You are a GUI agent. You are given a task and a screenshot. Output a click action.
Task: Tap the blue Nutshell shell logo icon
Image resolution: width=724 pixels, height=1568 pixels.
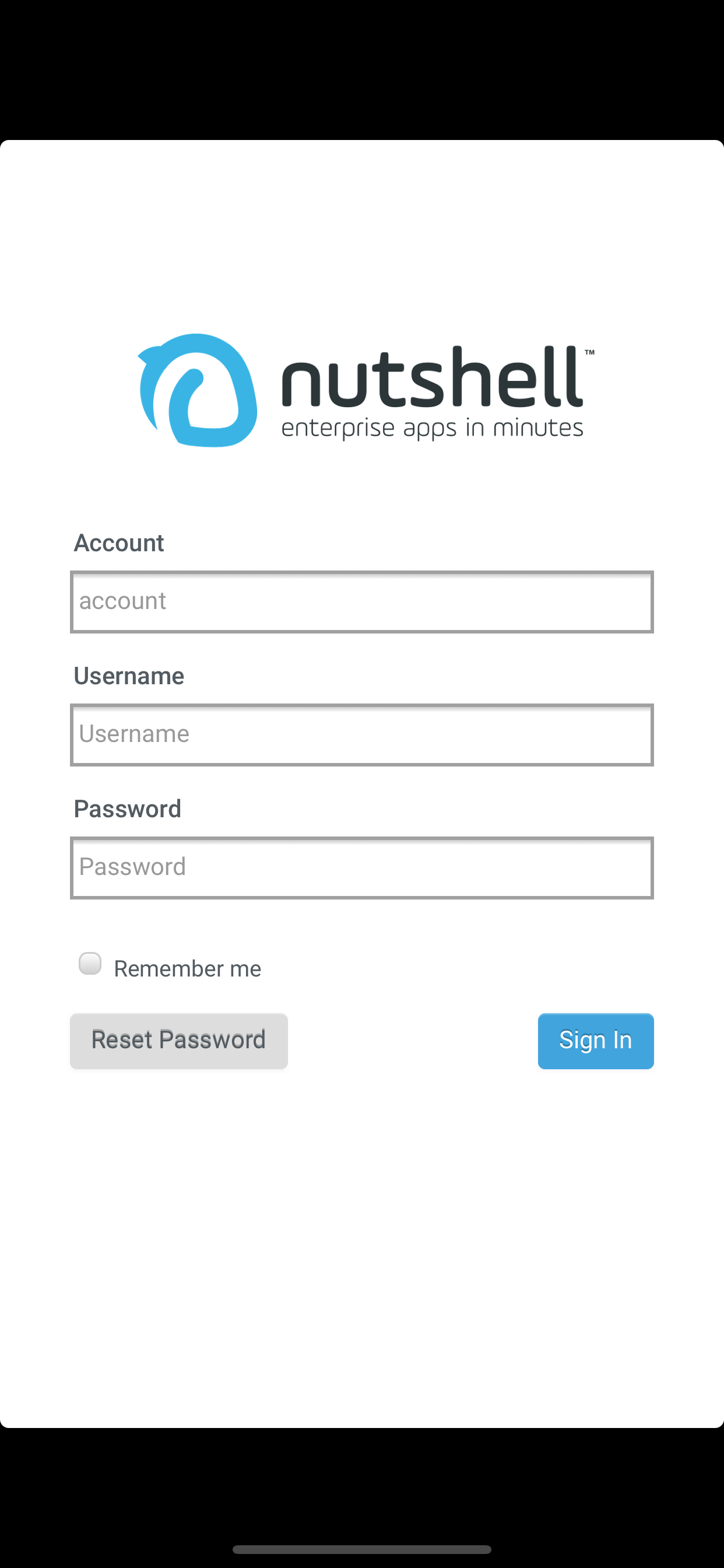coord(198,390)
